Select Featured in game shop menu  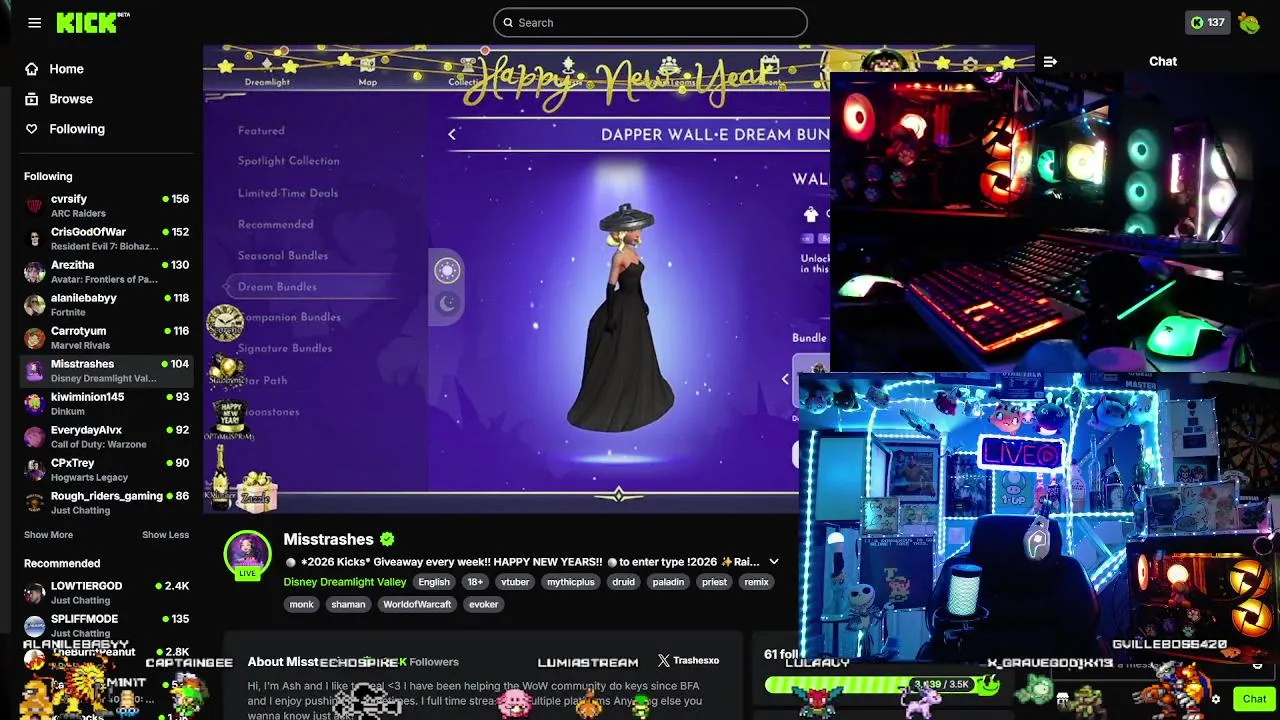(x=261, y=131)
